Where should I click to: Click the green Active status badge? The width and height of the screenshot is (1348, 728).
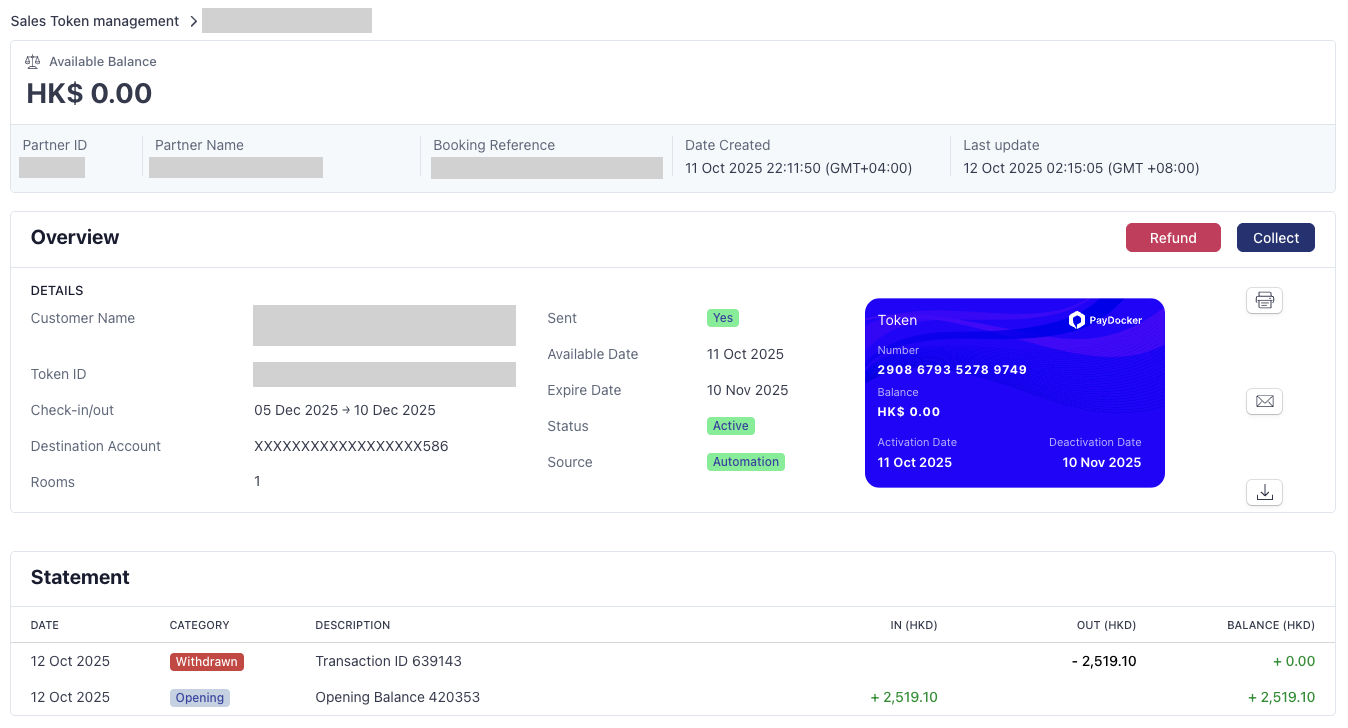click(x=730, y=426)
